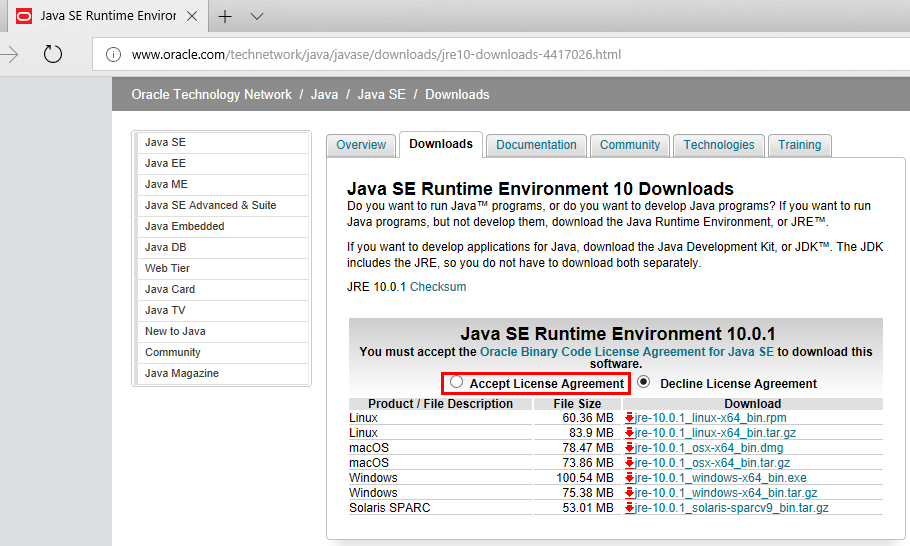
Task: Click the Java SE Runtime Environment 10.0.1 heading
Action: (618, 334)
